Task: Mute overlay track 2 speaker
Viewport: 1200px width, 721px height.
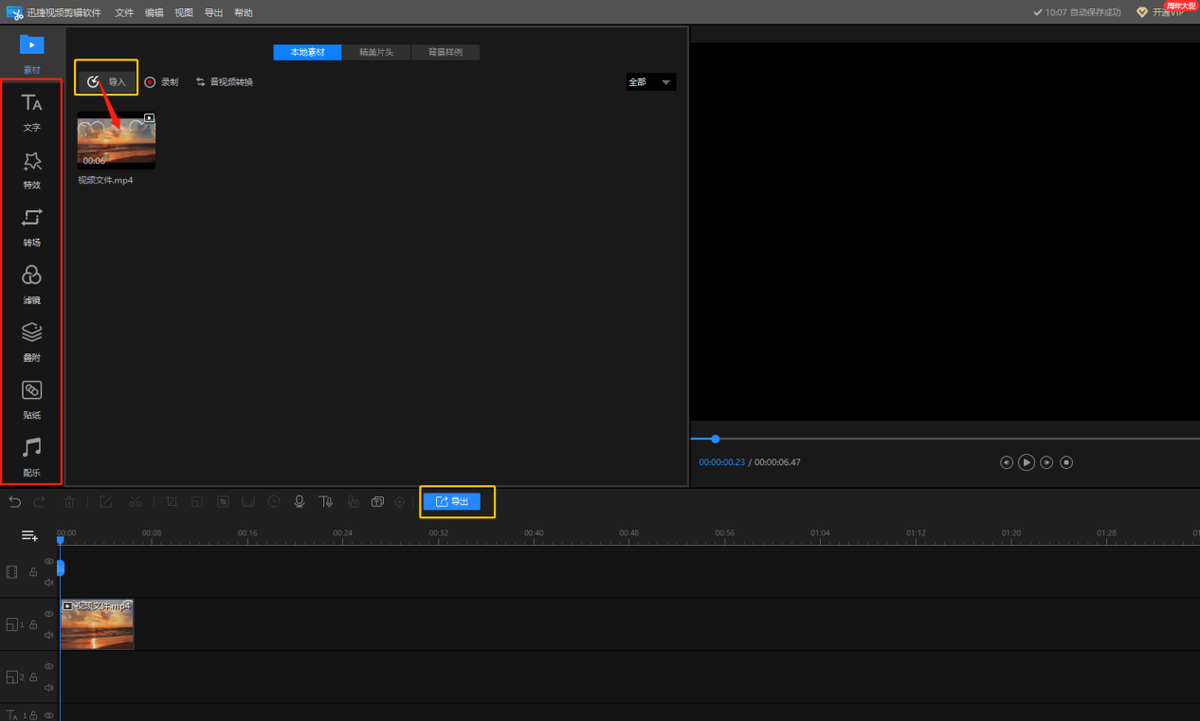Action: [x=49, y=688]
